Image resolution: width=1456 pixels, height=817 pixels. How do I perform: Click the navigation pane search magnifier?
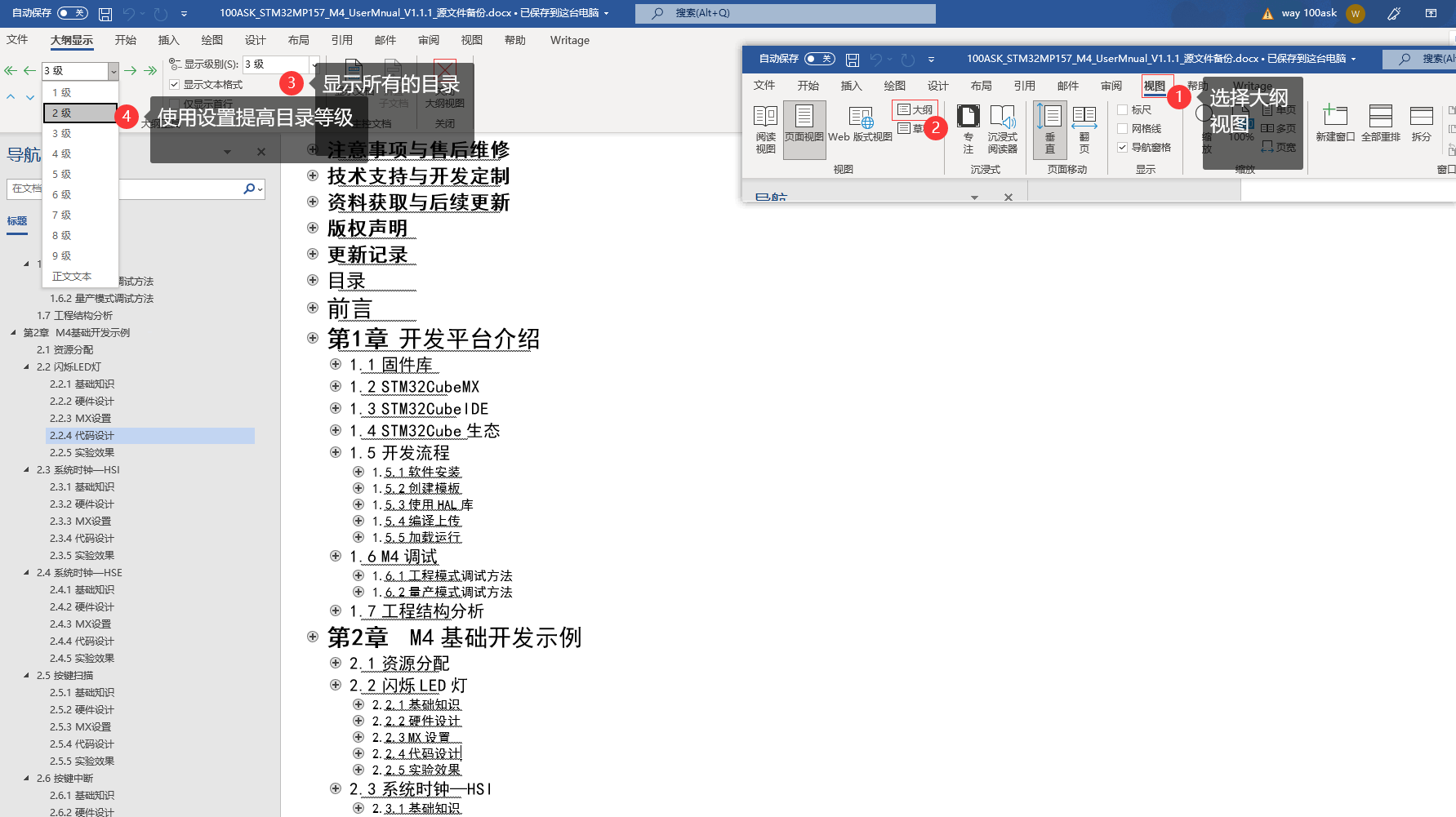click(249, 189)
